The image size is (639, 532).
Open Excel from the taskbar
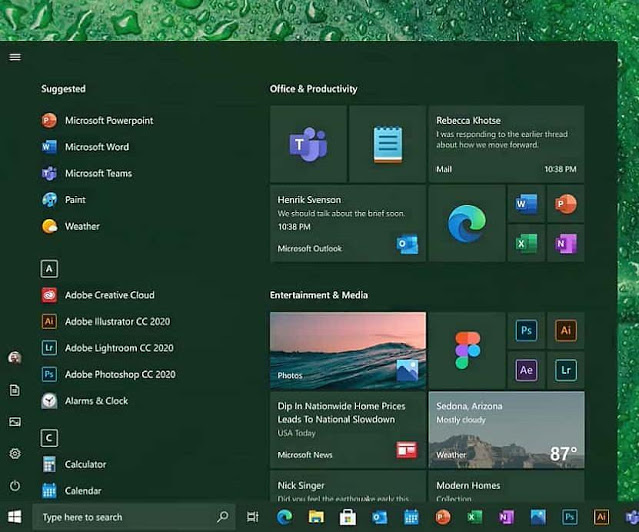click(474, 517)
